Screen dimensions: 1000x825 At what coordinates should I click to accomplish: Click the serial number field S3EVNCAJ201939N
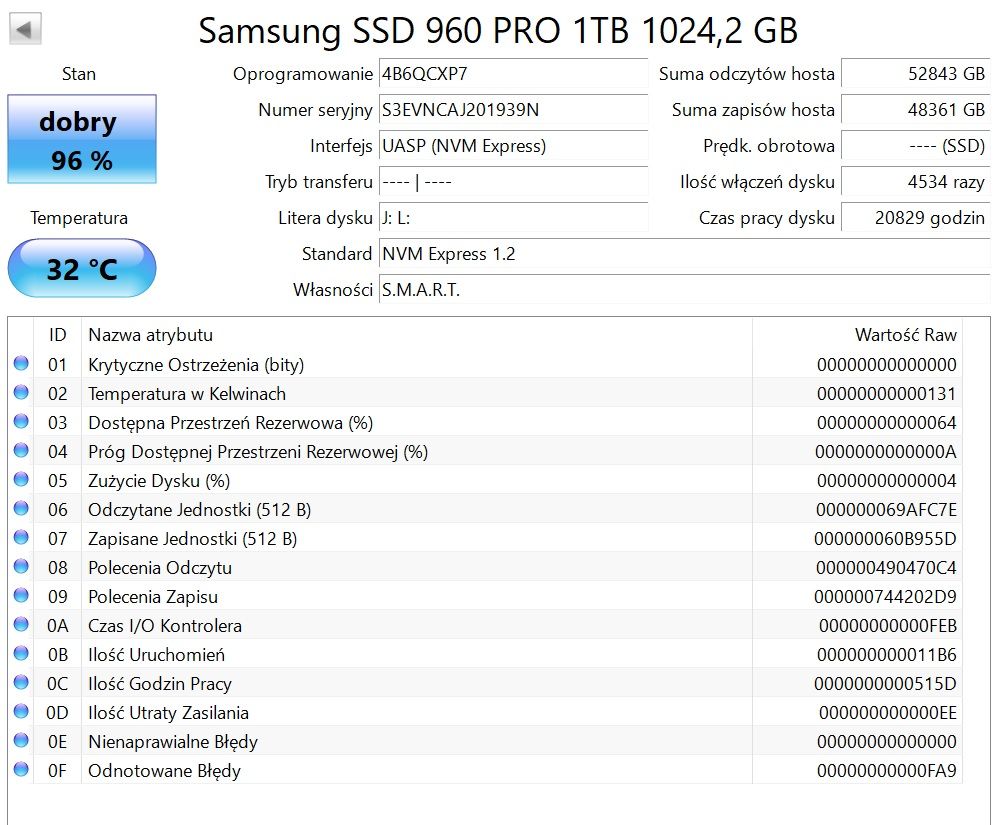513,110
